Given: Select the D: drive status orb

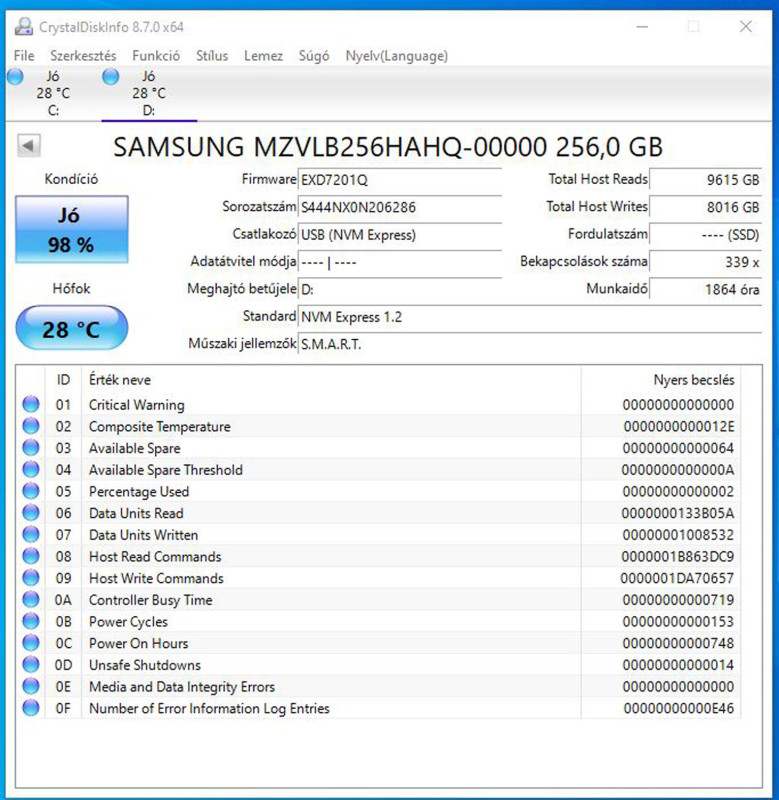Looking at the screenshot, I should click(111, 77).
